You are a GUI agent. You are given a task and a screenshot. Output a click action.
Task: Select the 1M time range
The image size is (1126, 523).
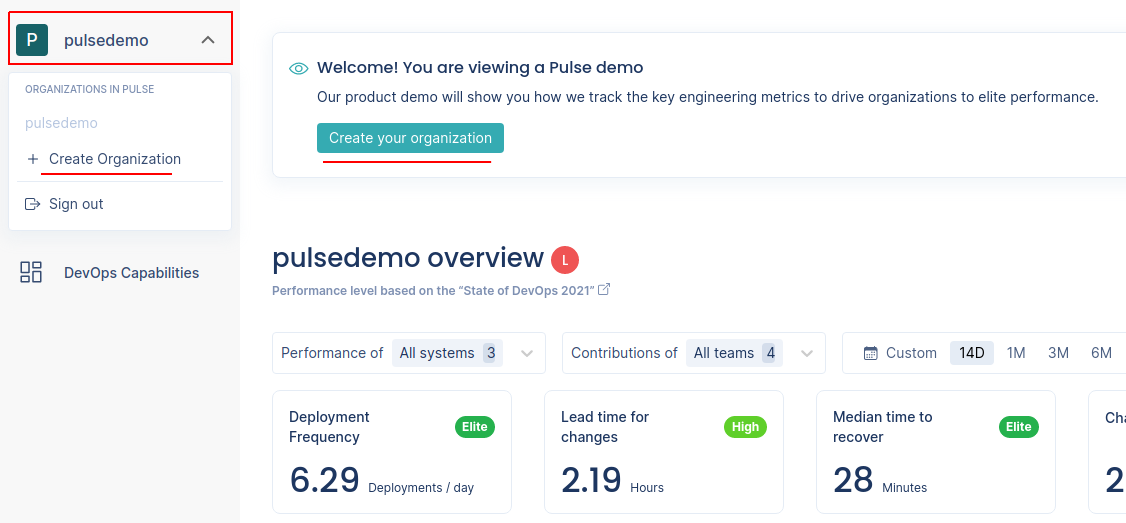click(1015, 353)
